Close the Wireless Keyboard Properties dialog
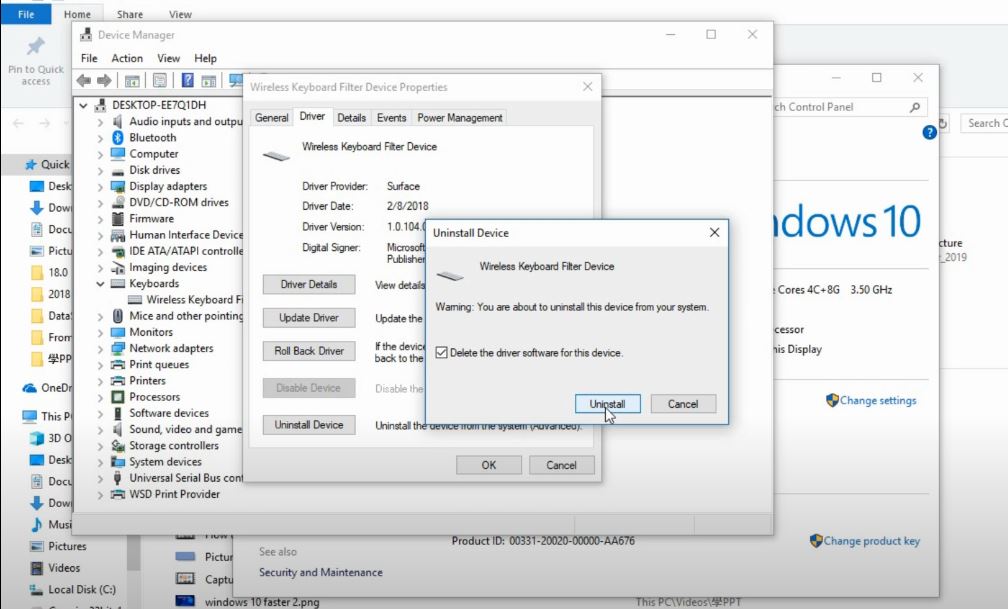 (588, 86)
